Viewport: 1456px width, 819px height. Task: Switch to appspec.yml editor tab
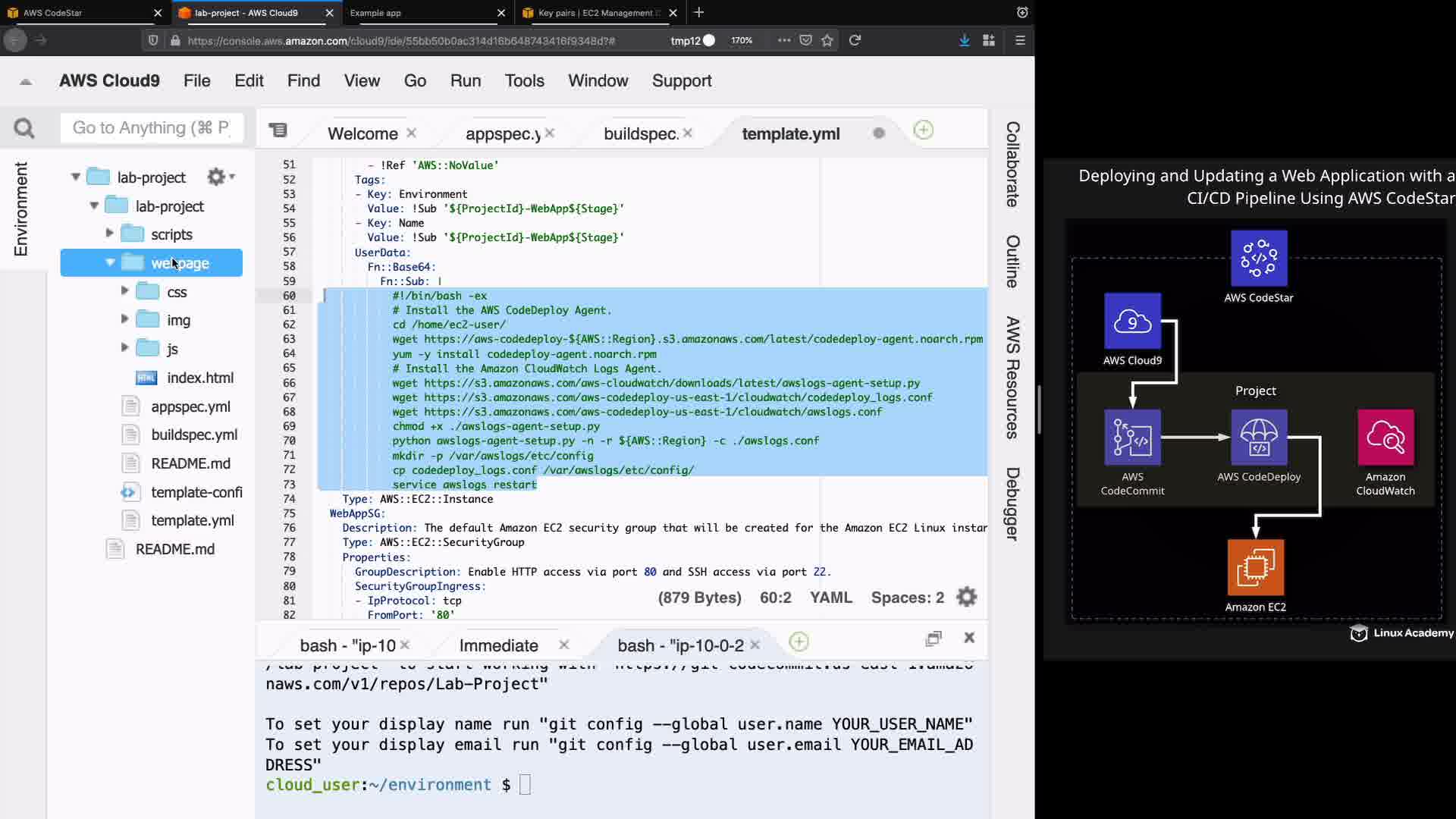pyautogui.click(x=502, y=133)
